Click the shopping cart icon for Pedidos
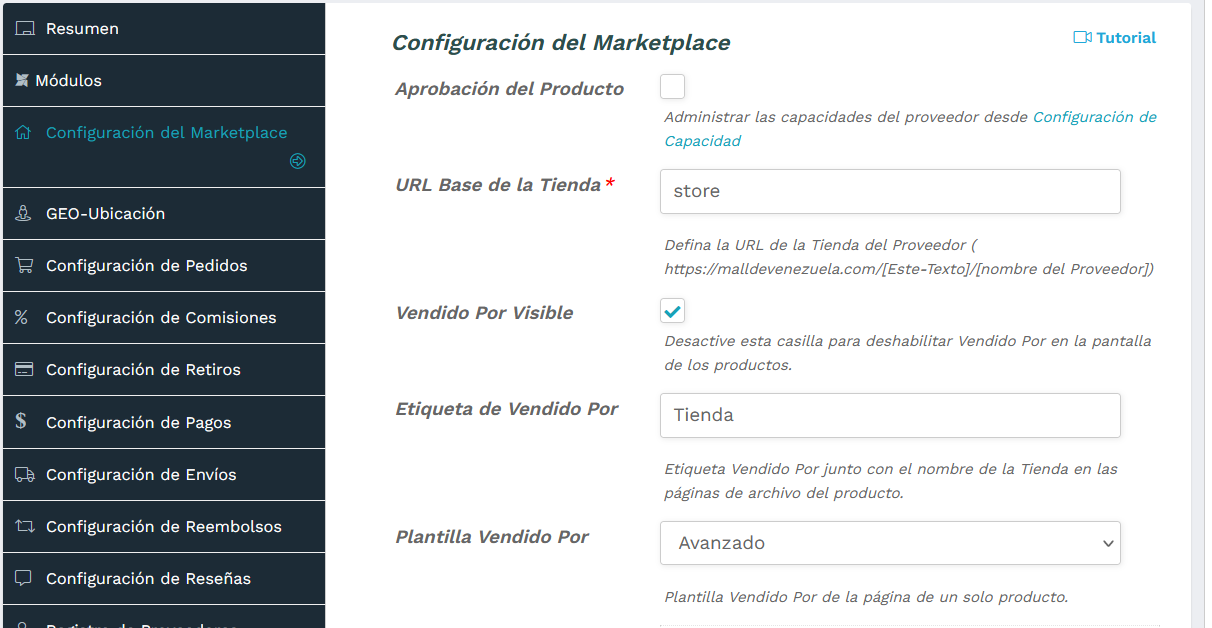This screenshot has height=628, width=1212. point(25,265)
